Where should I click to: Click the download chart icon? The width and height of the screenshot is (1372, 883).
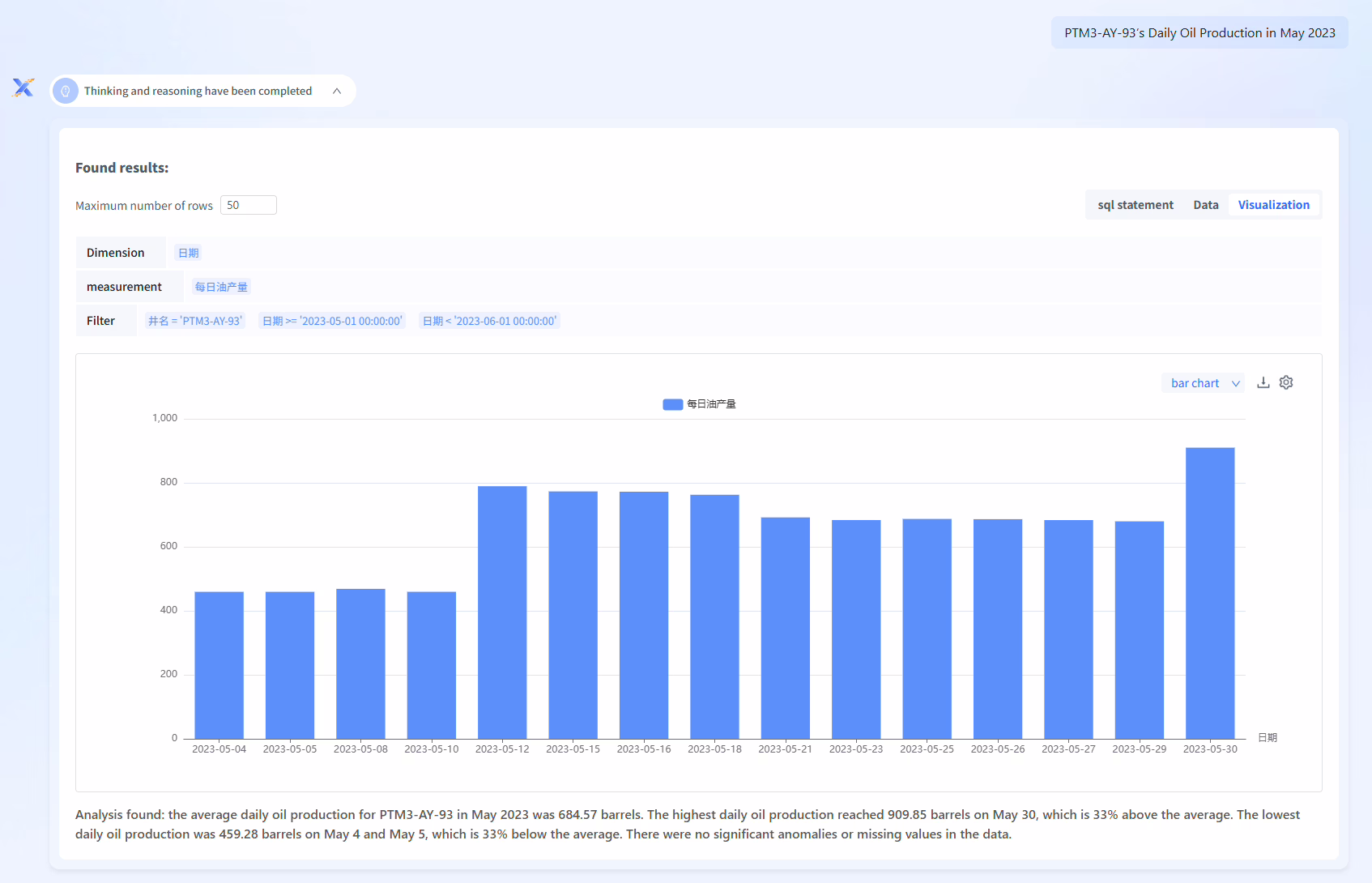pyautogui.click(x=1263, y=383)
